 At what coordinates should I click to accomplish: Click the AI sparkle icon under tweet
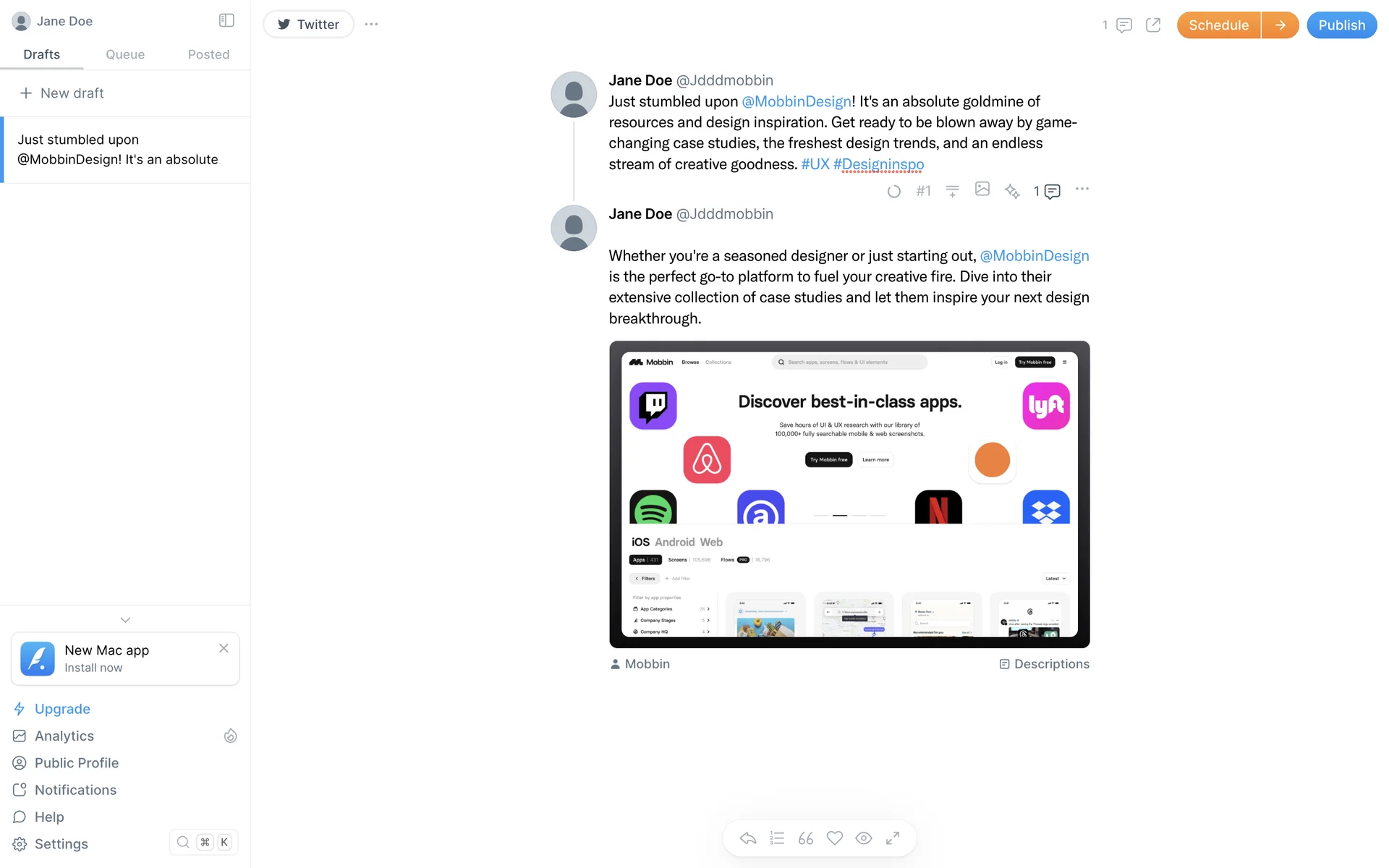[1012, 191]
